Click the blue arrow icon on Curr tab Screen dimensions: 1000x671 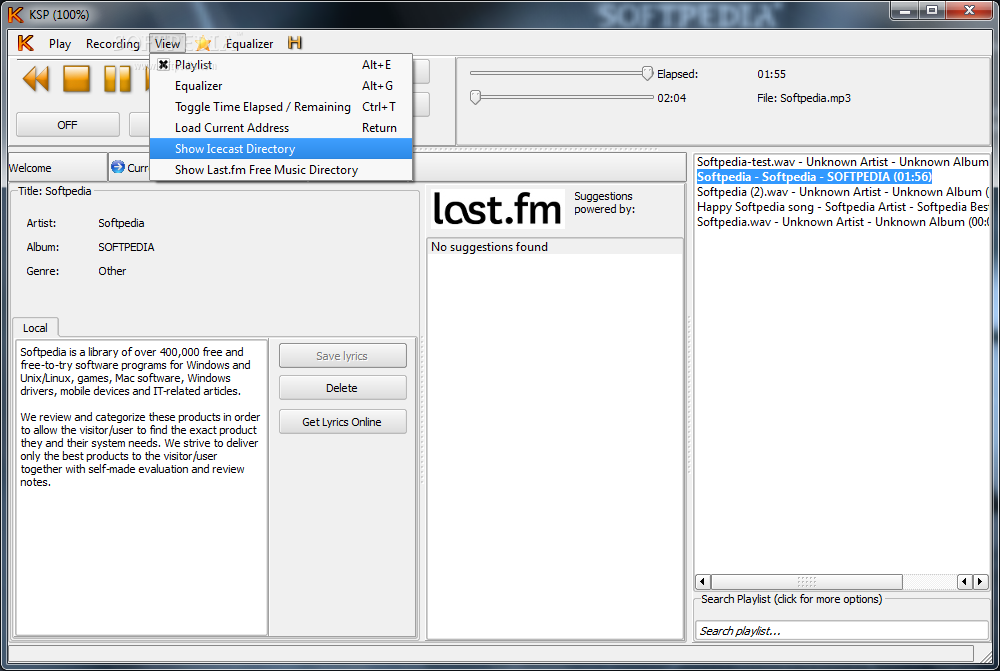[118, 167]
